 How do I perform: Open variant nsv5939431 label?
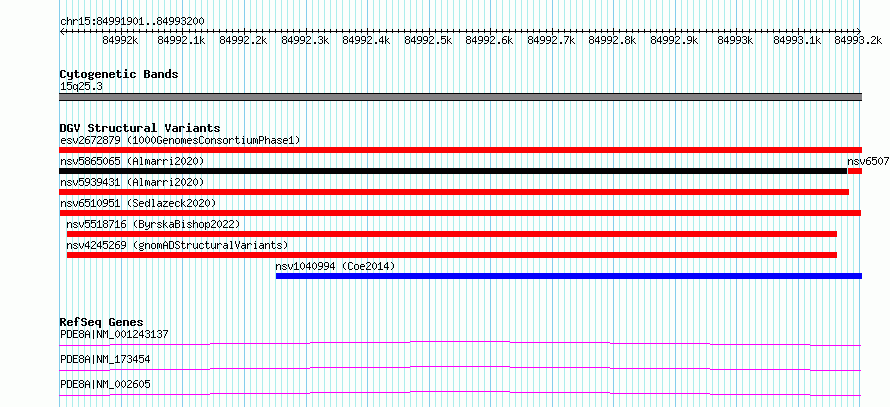tap(132, 182)
